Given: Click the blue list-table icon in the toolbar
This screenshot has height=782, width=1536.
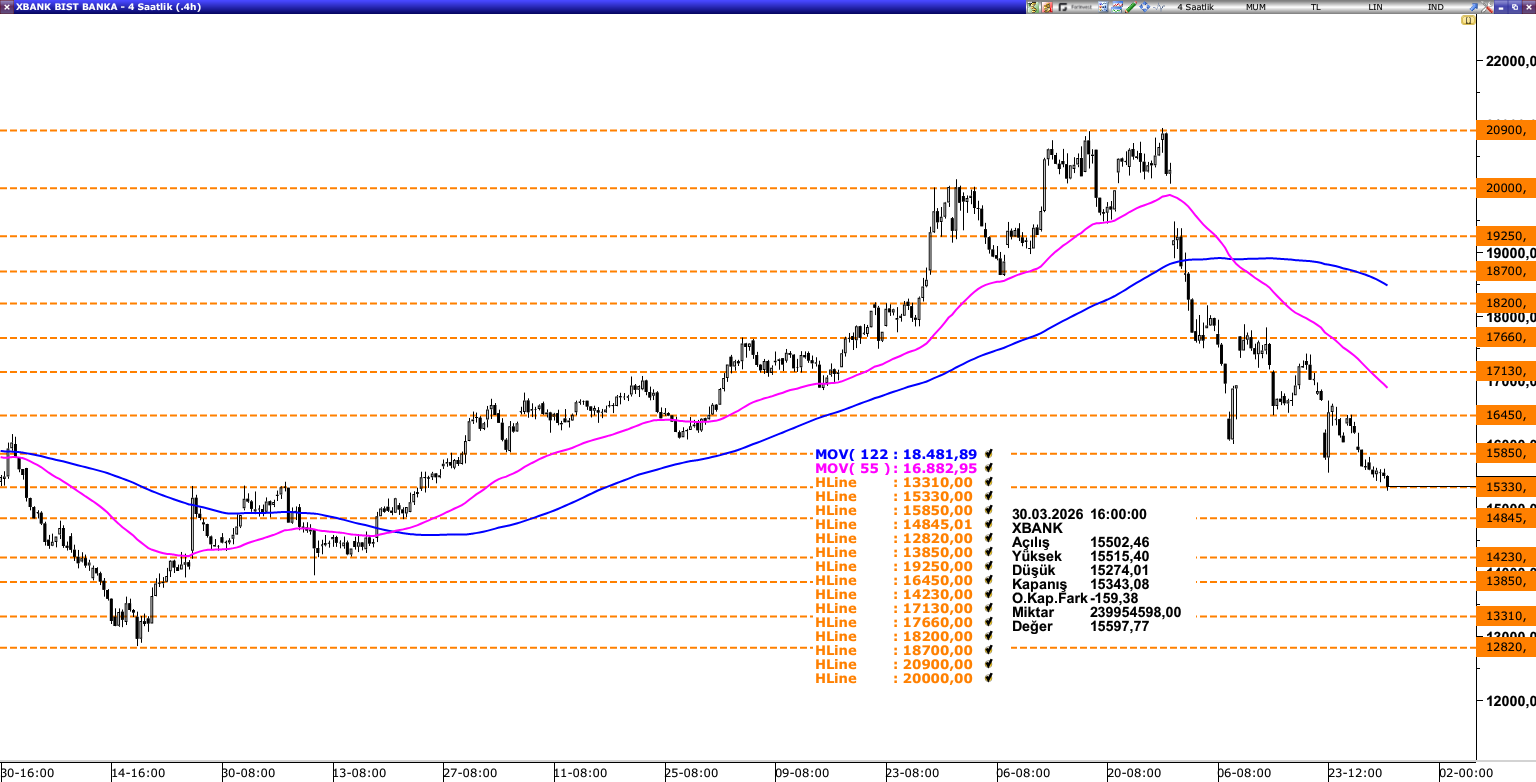Looking at the screenshot, I should (1103, 7).
